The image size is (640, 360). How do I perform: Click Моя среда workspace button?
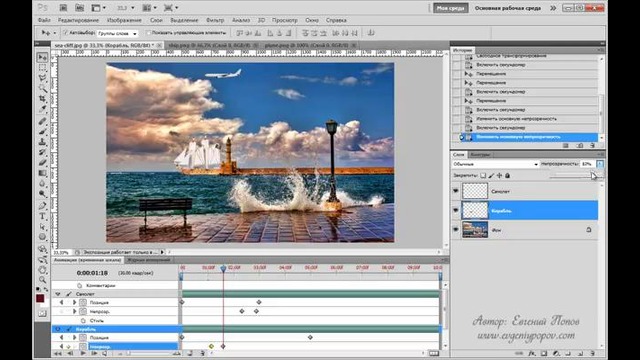point(451,8)
